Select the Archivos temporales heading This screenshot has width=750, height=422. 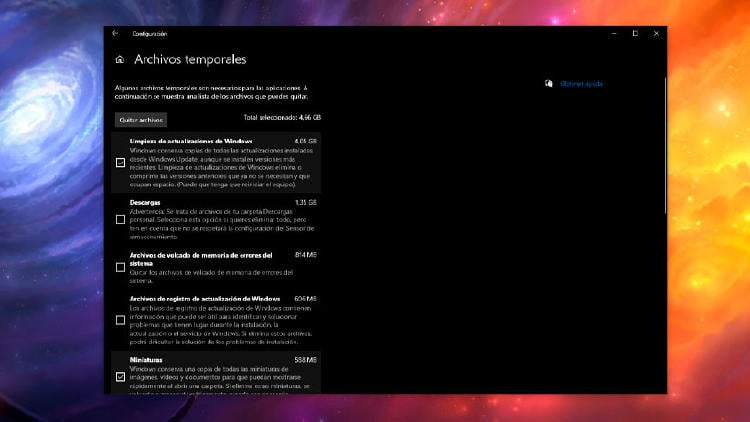point(190,59)
